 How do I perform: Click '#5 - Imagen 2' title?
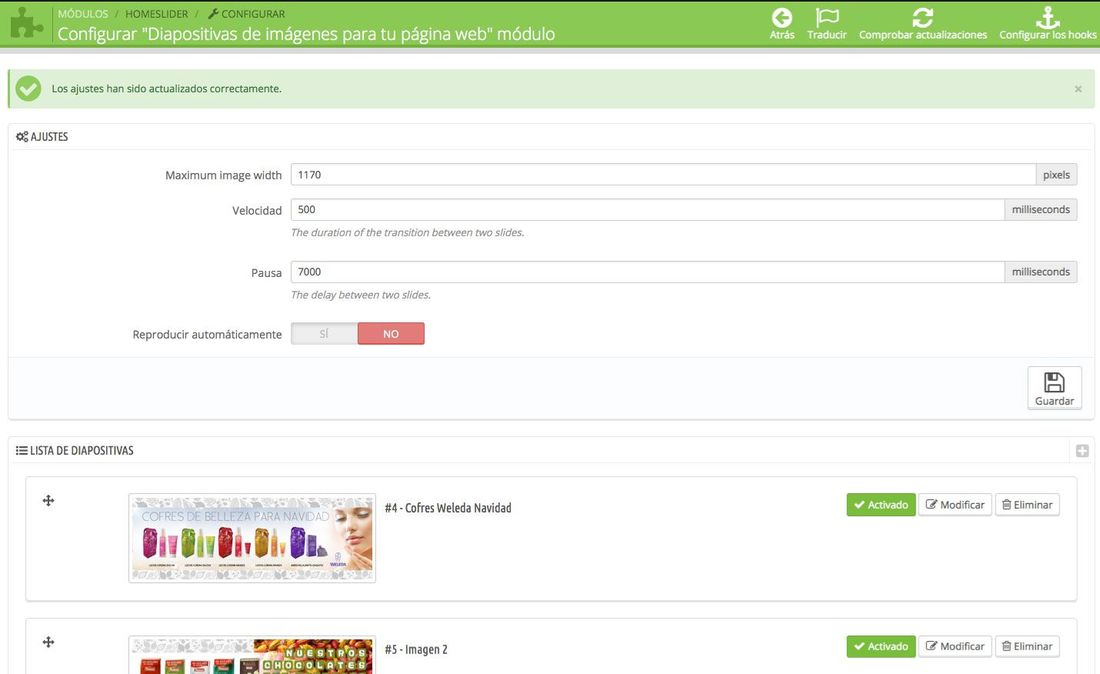[416, 649]
